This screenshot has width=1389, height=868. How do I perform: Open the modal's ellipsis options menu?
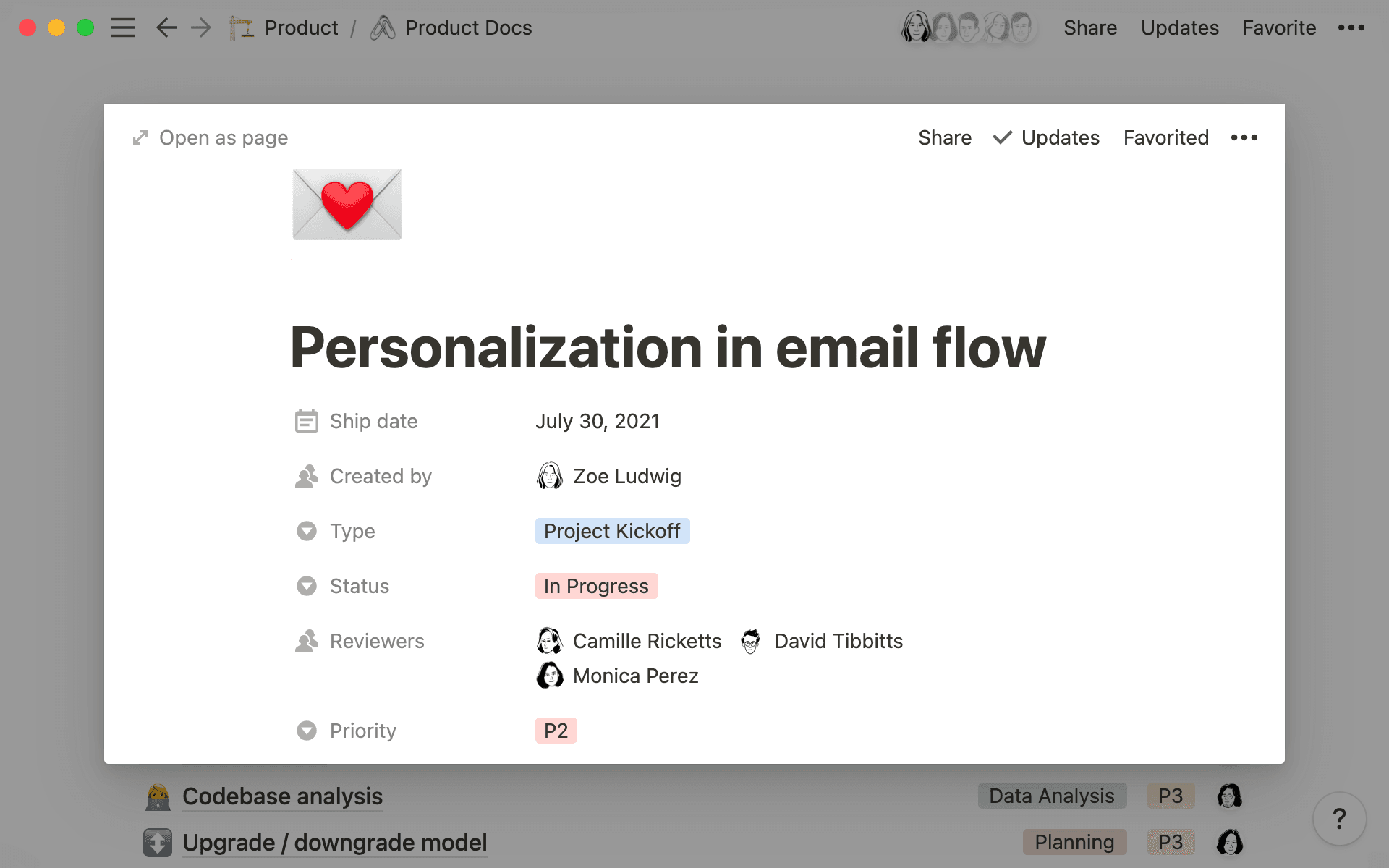tap(1244, 137)
